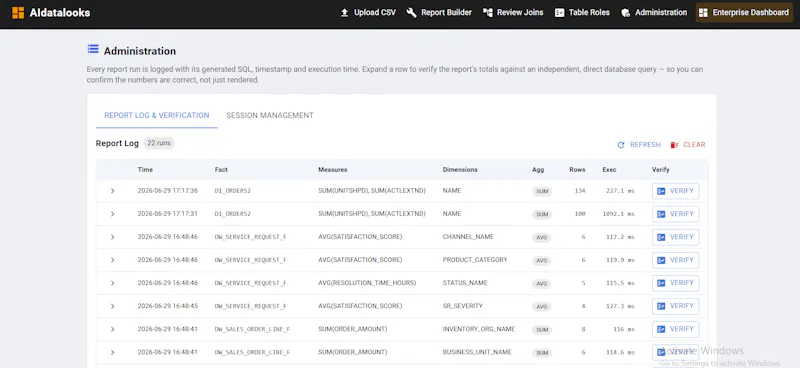Click the Fact column header

(221, 169)
